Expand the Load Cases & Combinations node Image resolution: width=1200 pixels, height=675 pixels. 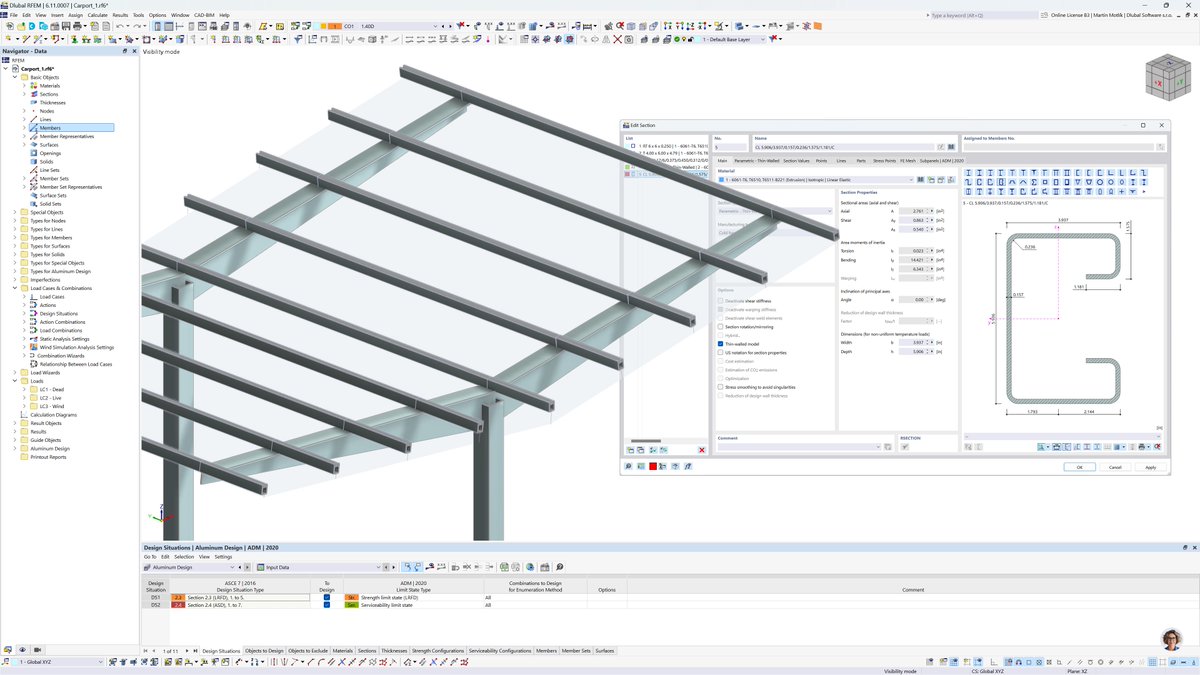[14, 288]
